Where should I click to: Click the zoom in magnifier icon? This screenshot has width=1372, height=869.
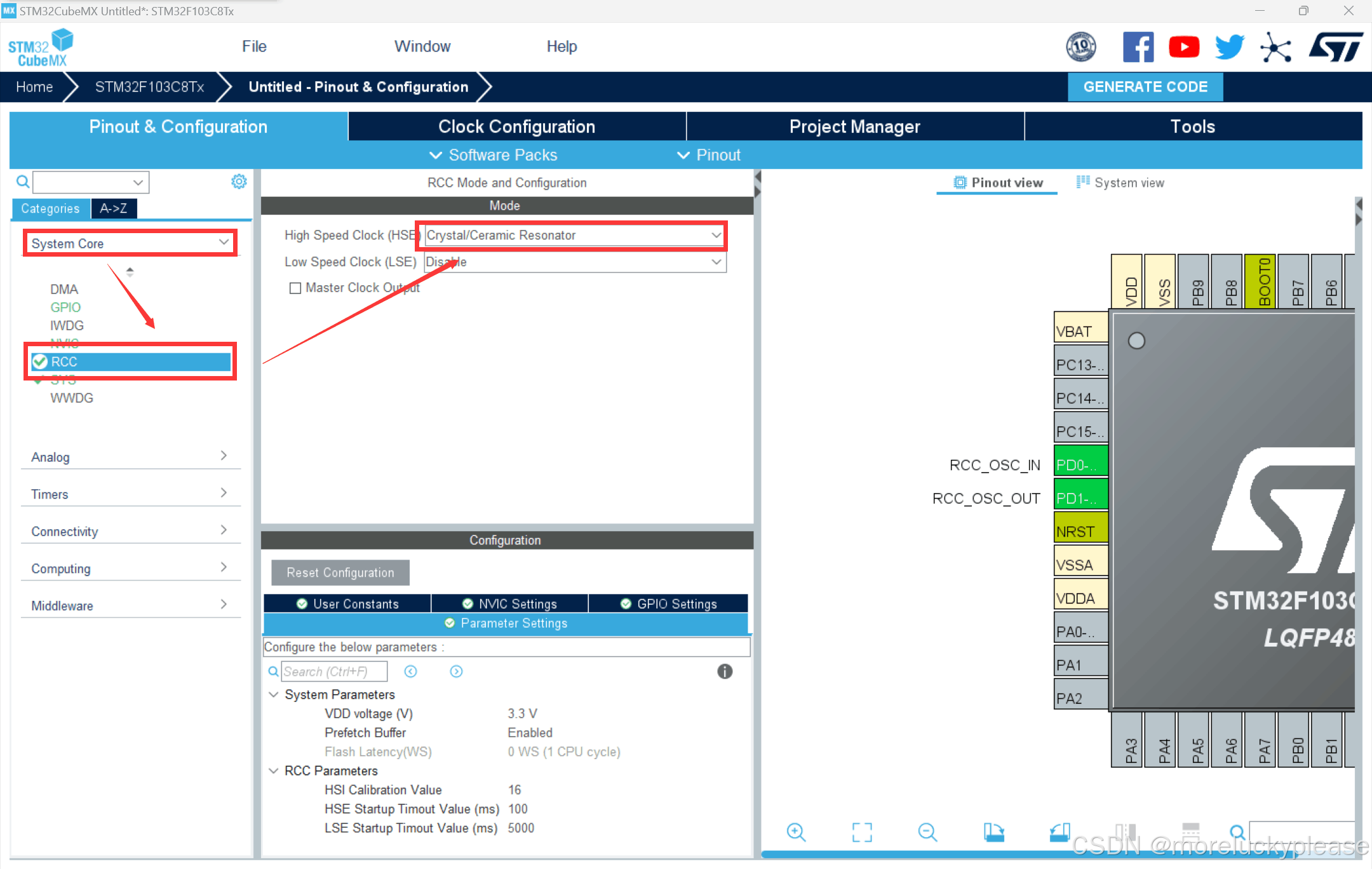795,832
